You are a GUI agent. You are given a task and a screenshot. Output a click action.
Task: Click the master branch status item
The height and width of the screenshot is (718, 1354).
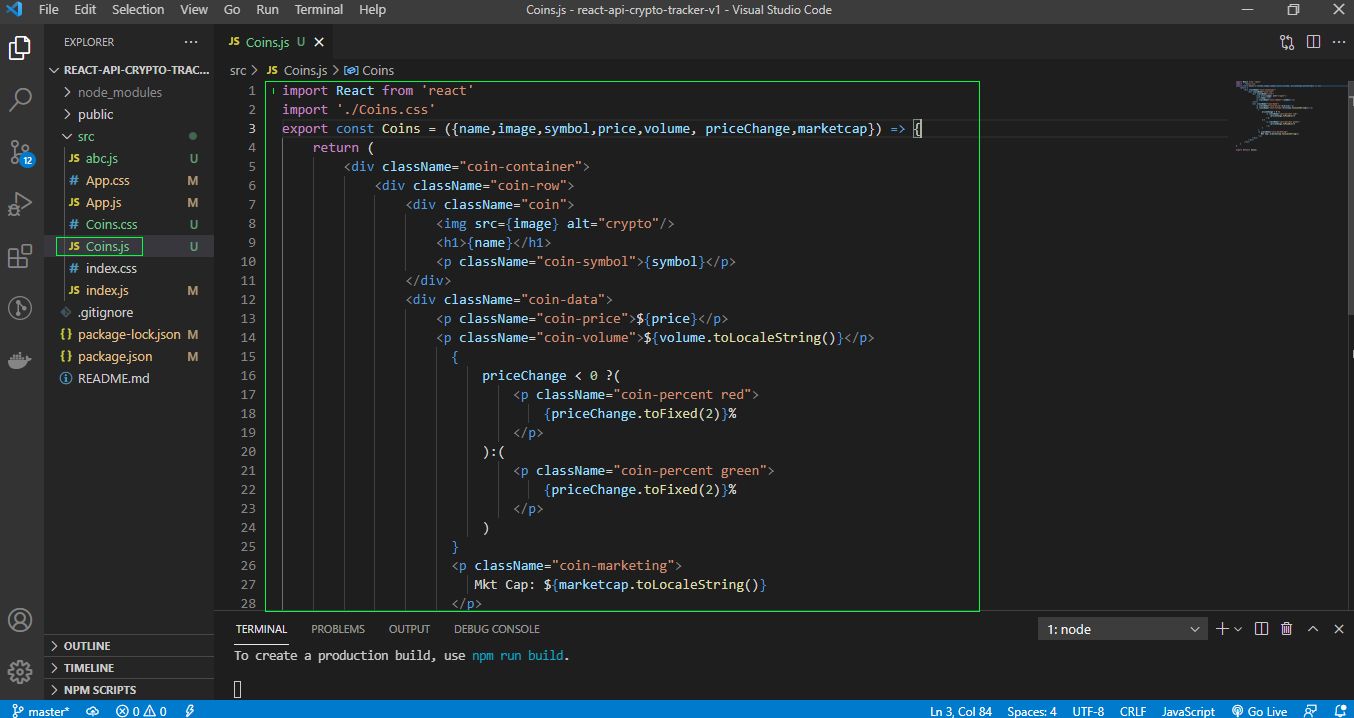click(41, 711)
